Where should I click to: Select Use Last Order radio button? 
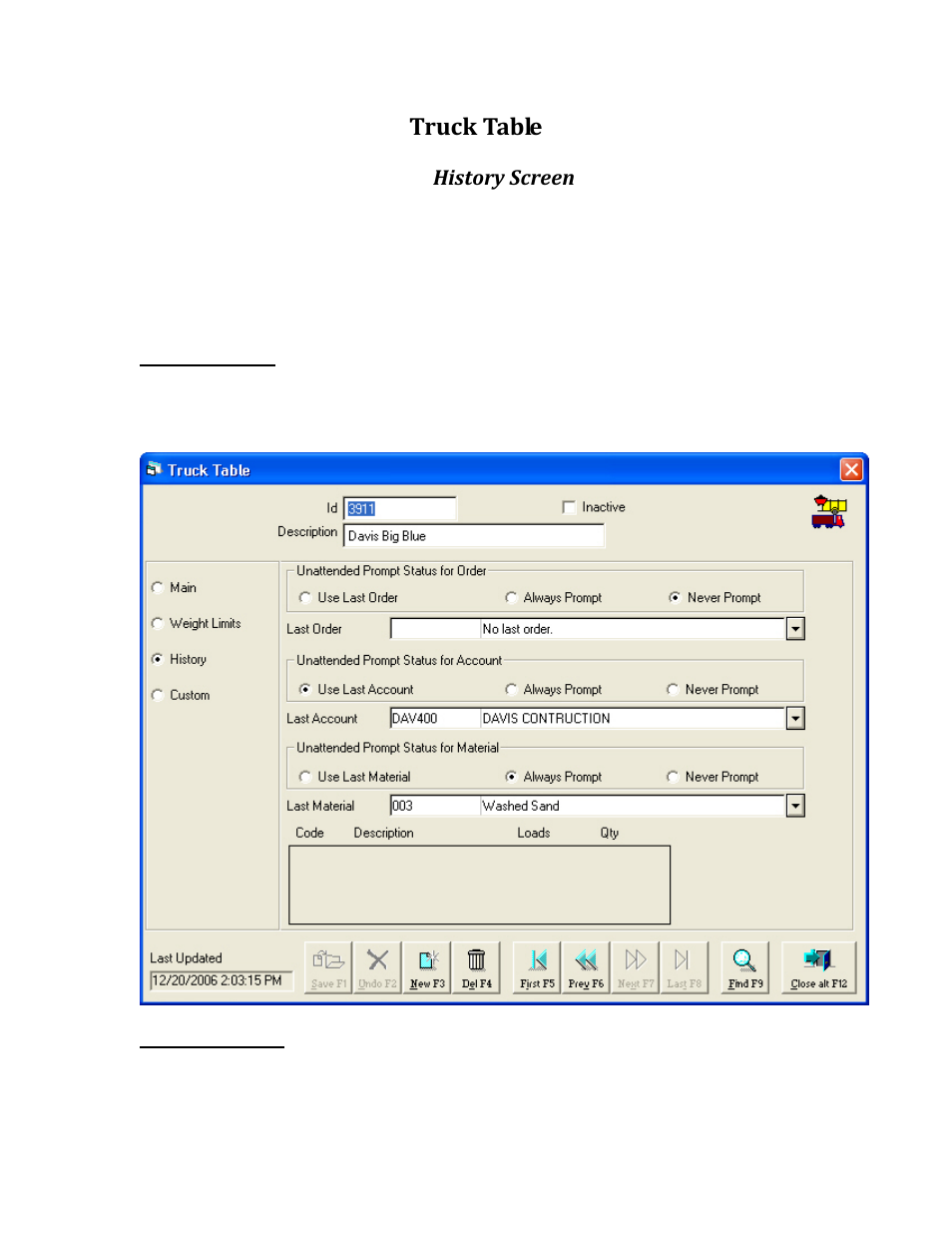pyautogui.click(x=305, y=598)
